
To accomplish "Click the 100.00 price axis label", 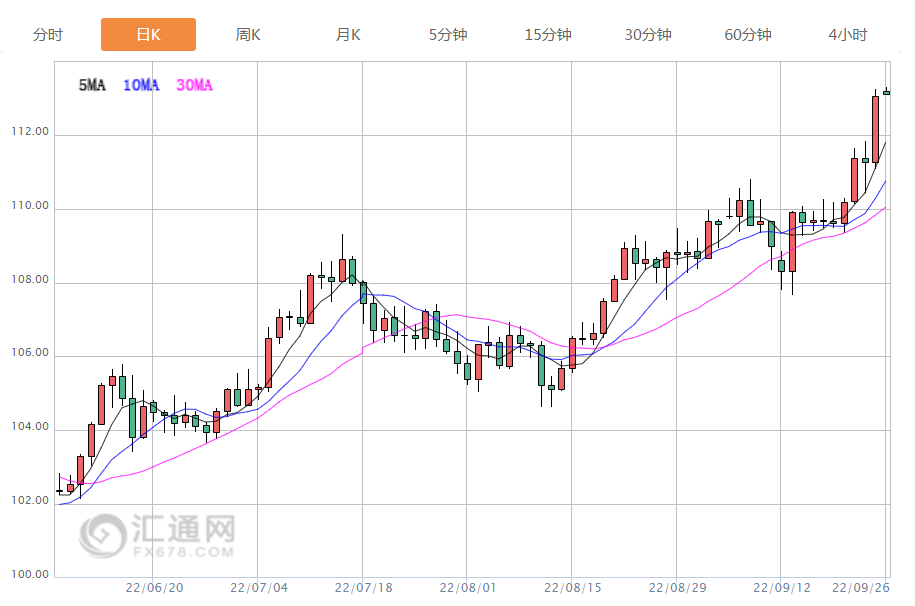I will click(x=30, y=575).
